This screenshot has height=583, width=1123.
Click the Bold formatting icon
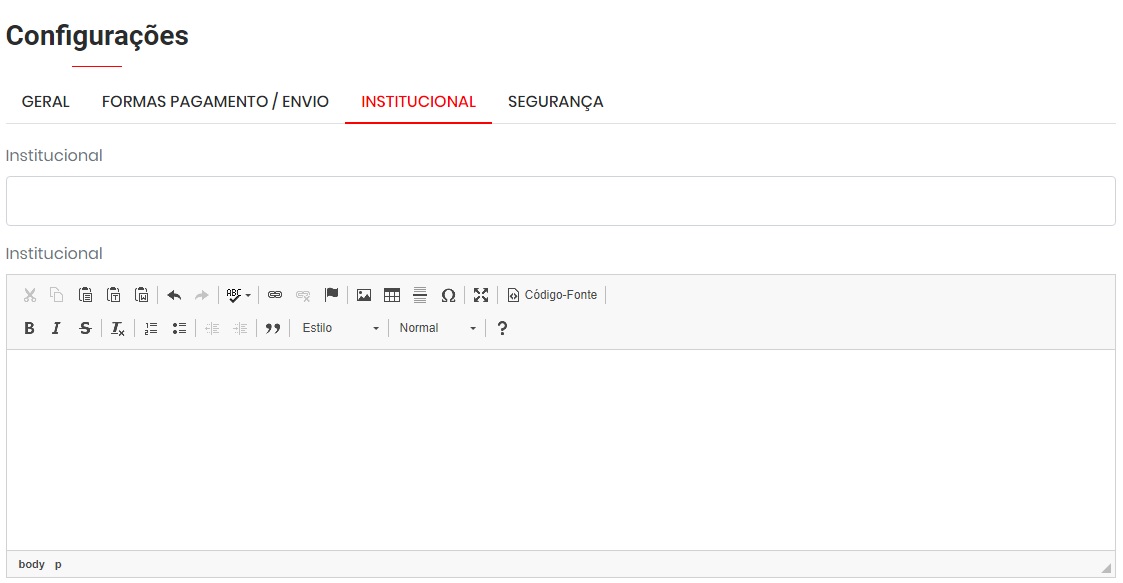point(29,328)
